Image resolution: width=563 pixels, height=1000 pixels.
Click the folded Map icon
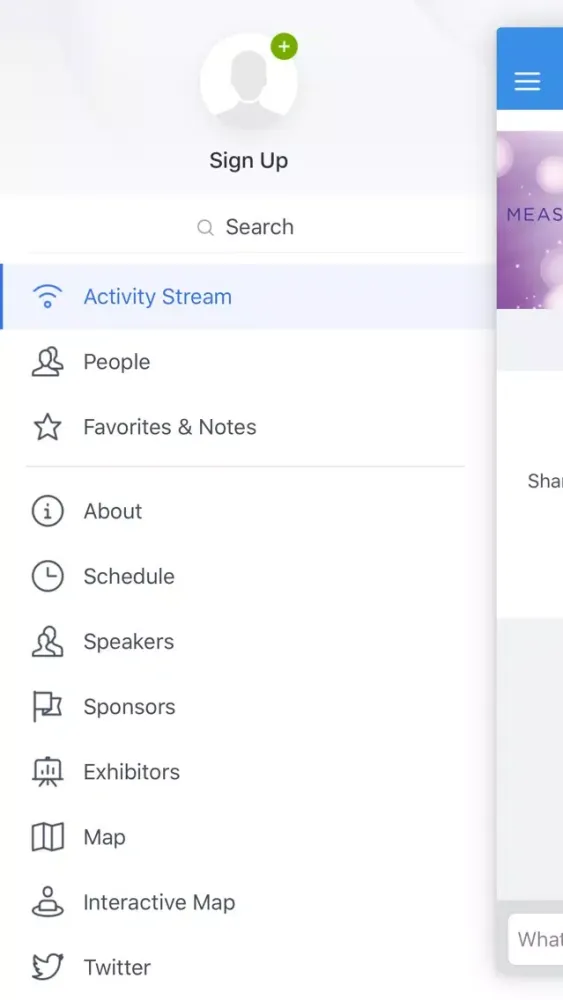tap(47, 837)
